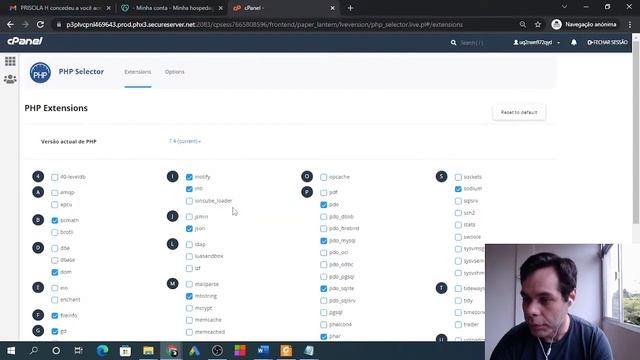Open the user manager people icon in sidebar
This screenshot has height=360, width=640.
(10, 79)
